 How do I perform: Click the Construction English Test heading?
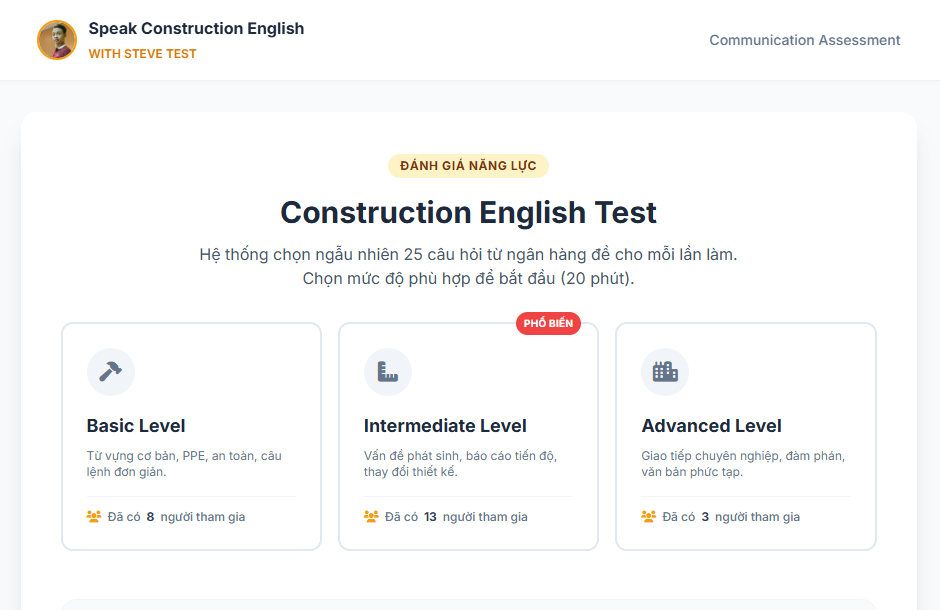(468, 212)
